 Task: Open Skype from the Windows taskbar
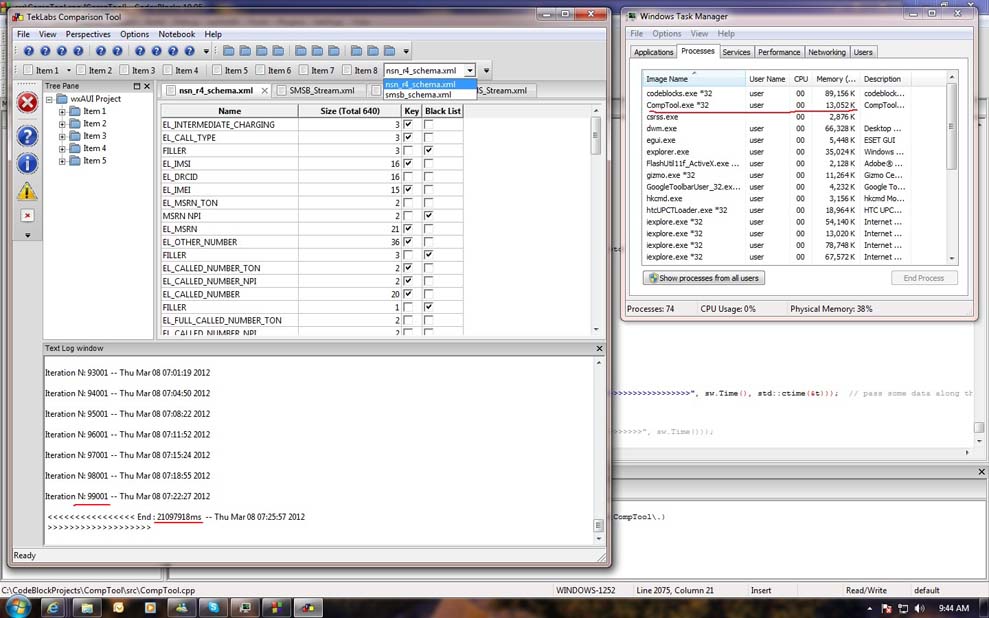pyautogui.click(x=214, y=606)
